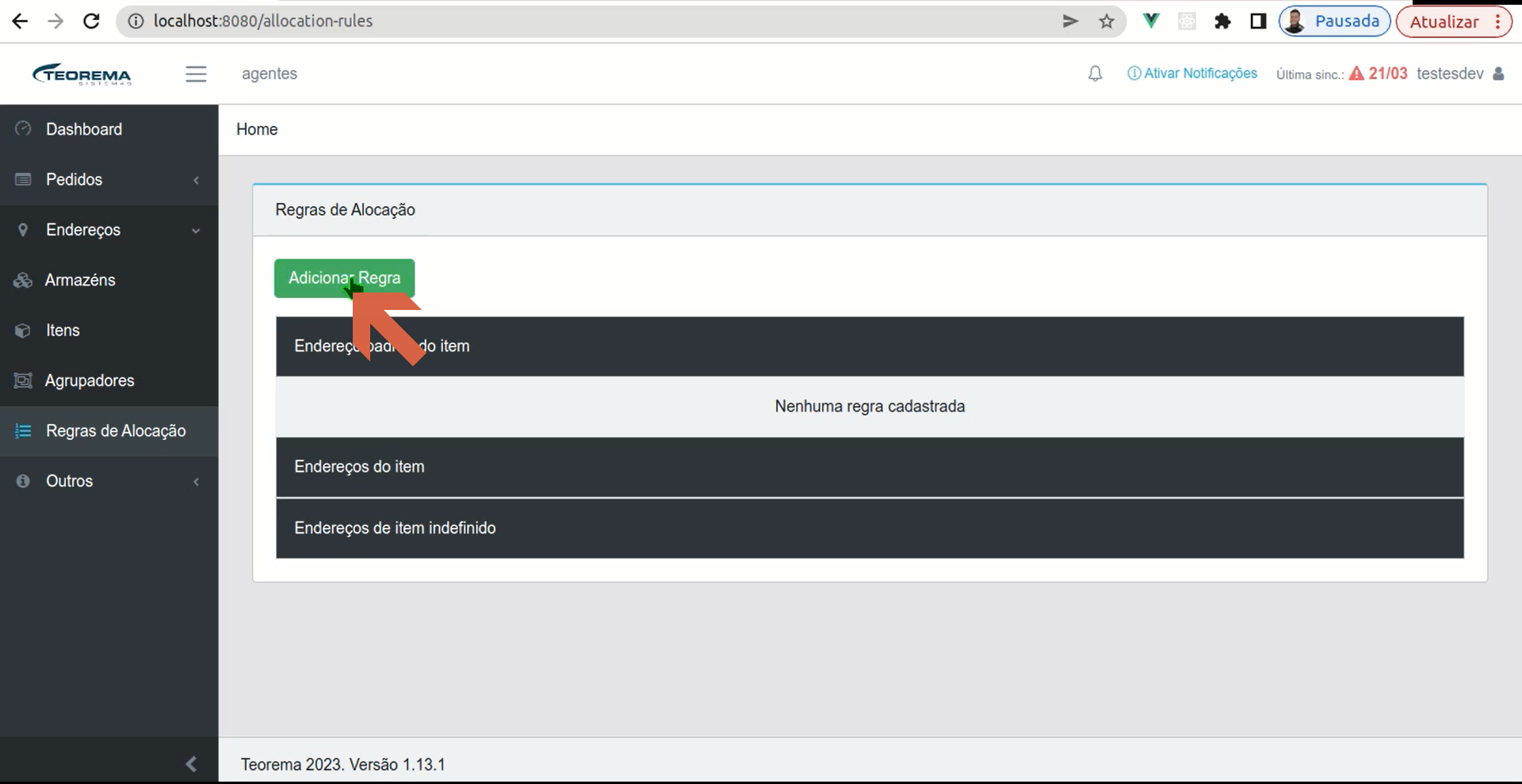Click the Adicionar Regra button

point(344,278)
